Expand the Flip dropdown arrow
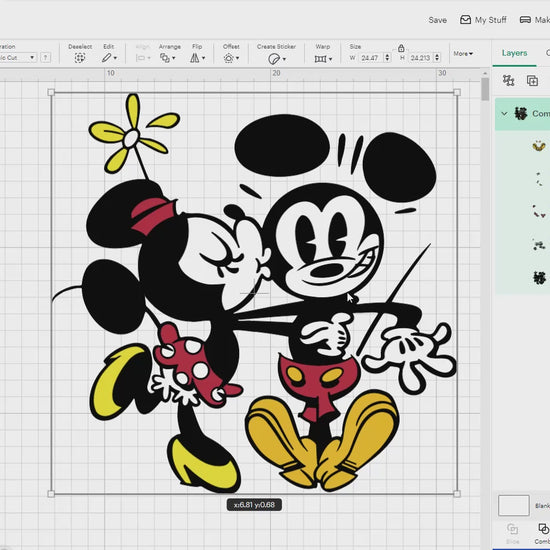 click(x=203, y=58)
